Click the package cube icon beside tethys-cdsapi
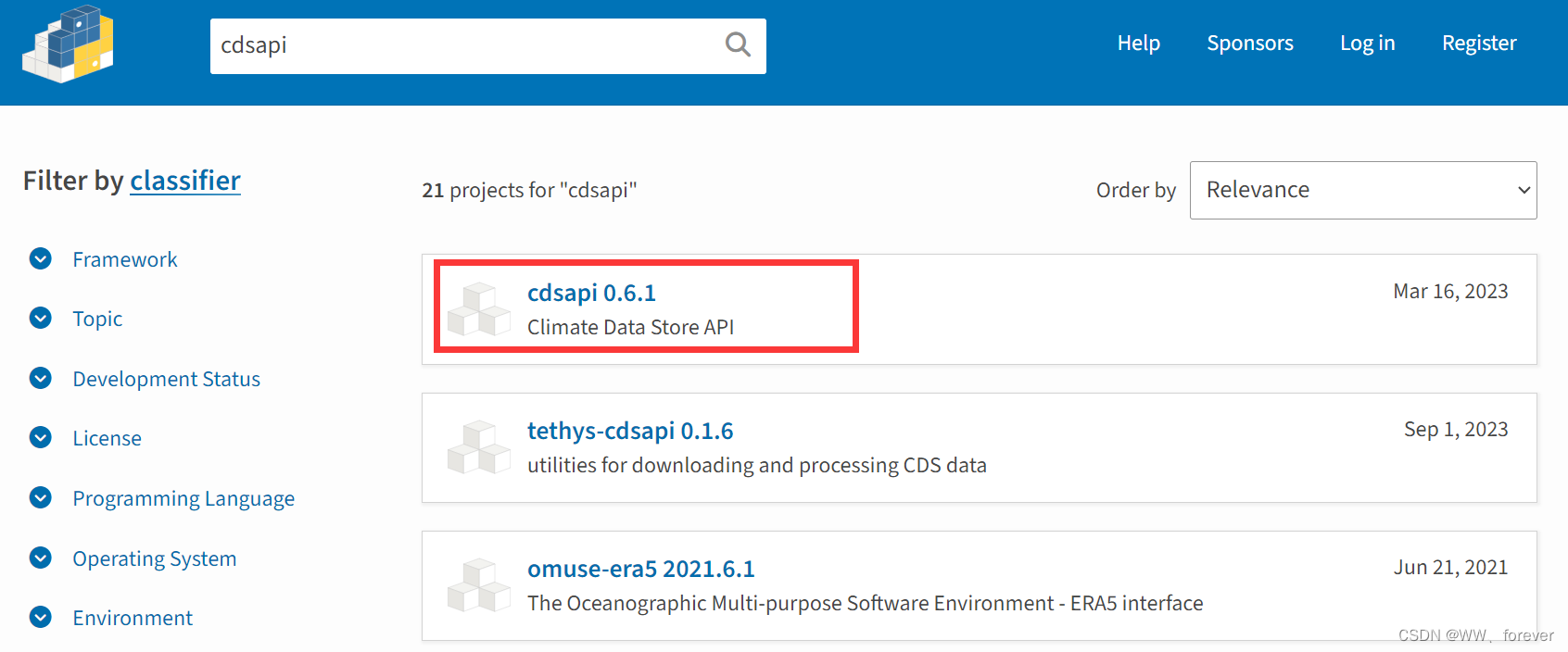 tap(478, 447)
